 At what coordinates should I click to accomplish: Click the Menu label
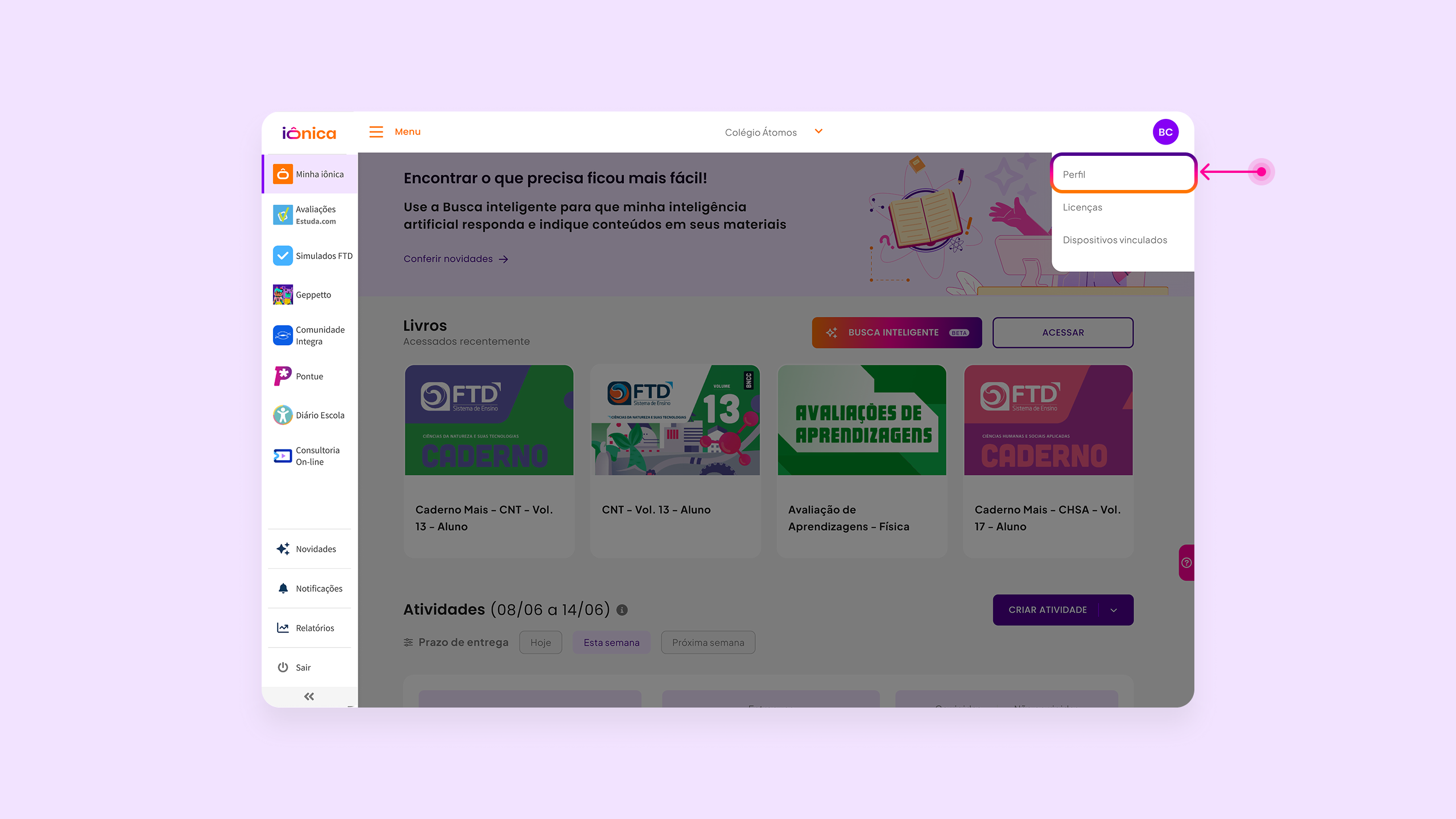coord(408,132)
